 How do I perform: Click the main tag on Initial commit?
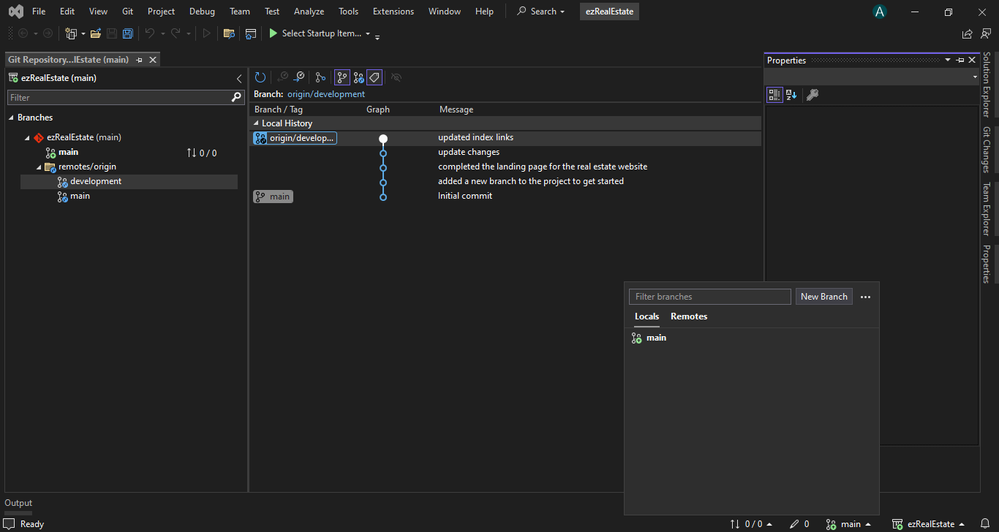click(273, 197)
